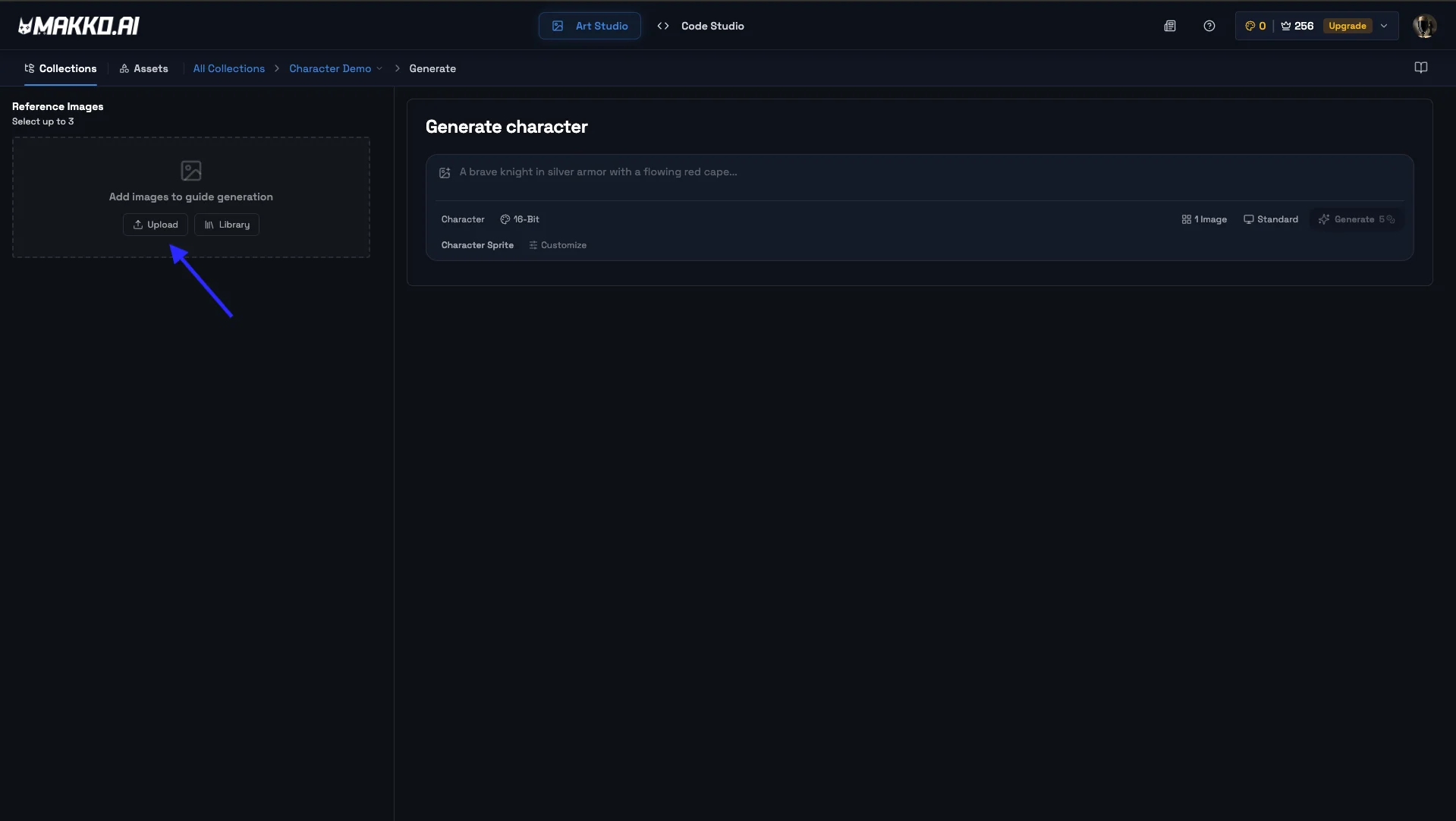Open the help question mark icon

pyautogui.click(x=1209, y=25)
